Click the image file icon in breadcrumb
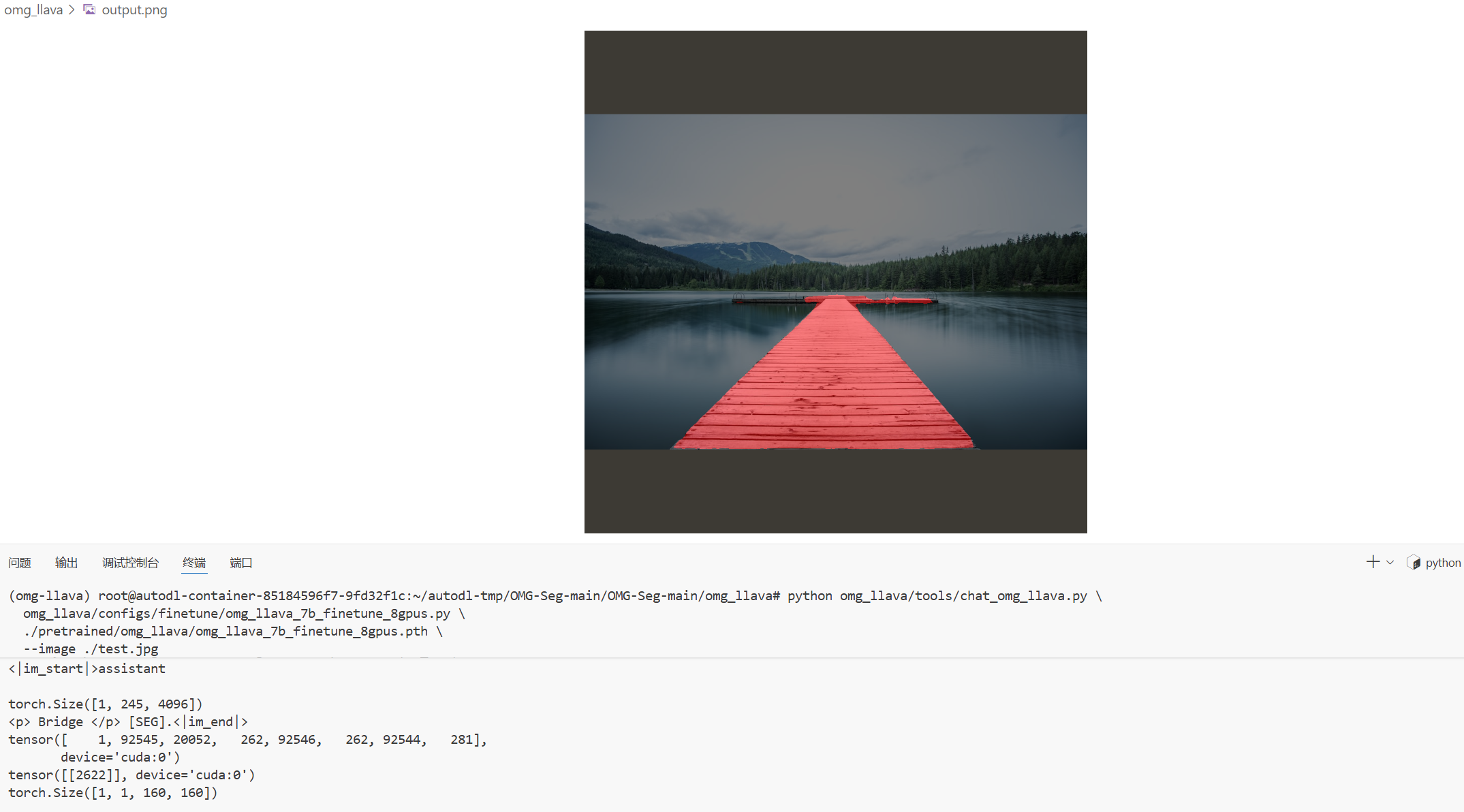Viewport: 1464px width, 812px height. [89, 10]
